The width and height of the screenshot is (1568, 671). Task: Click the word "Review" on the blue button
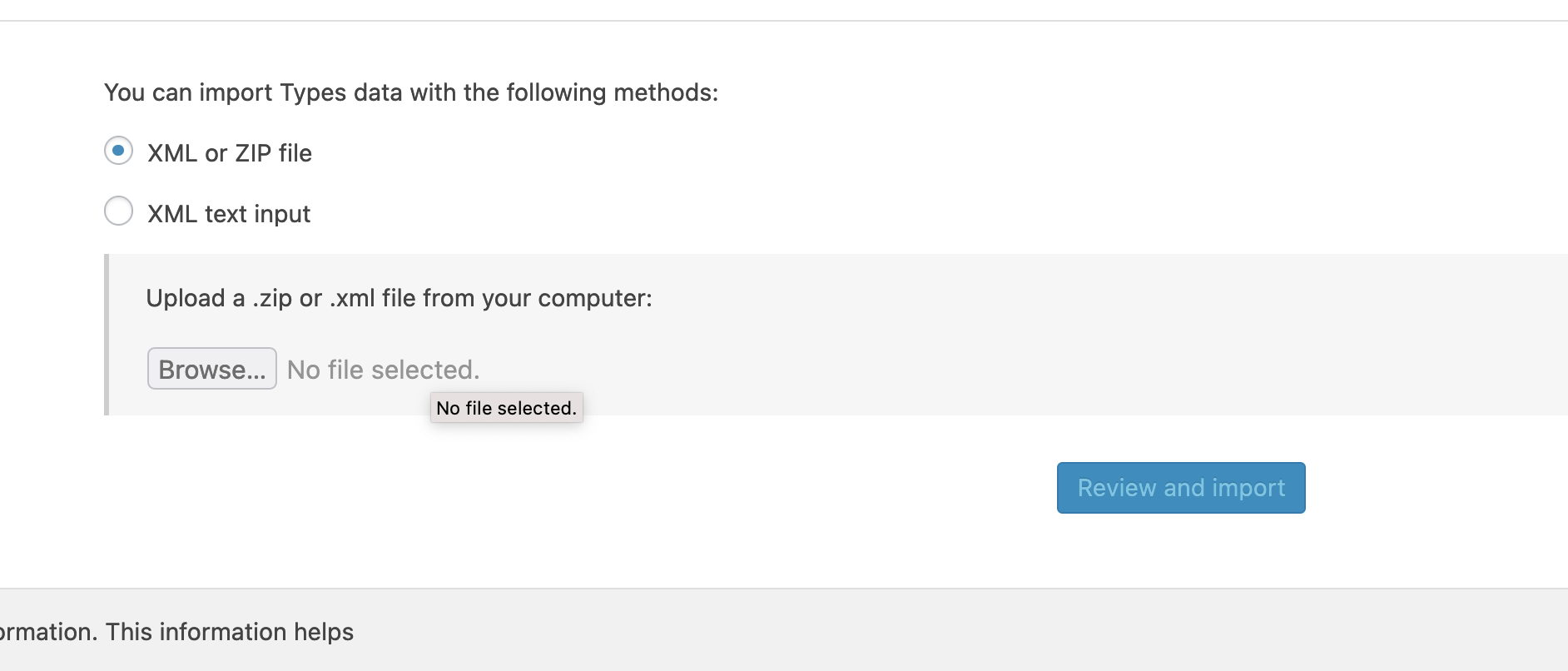[x=1117, y=488]
